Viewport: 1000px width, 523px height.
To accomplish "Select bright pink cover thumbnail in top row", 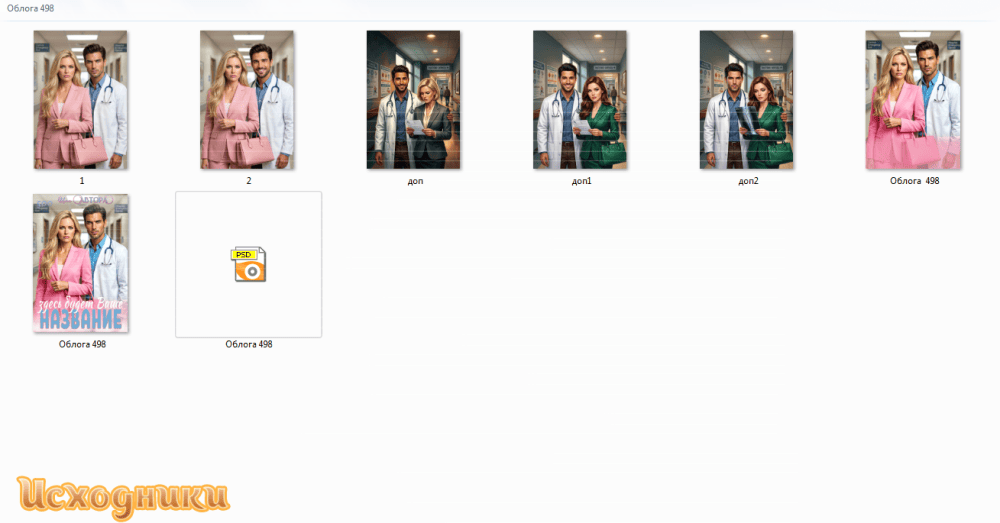I will 913,99.
